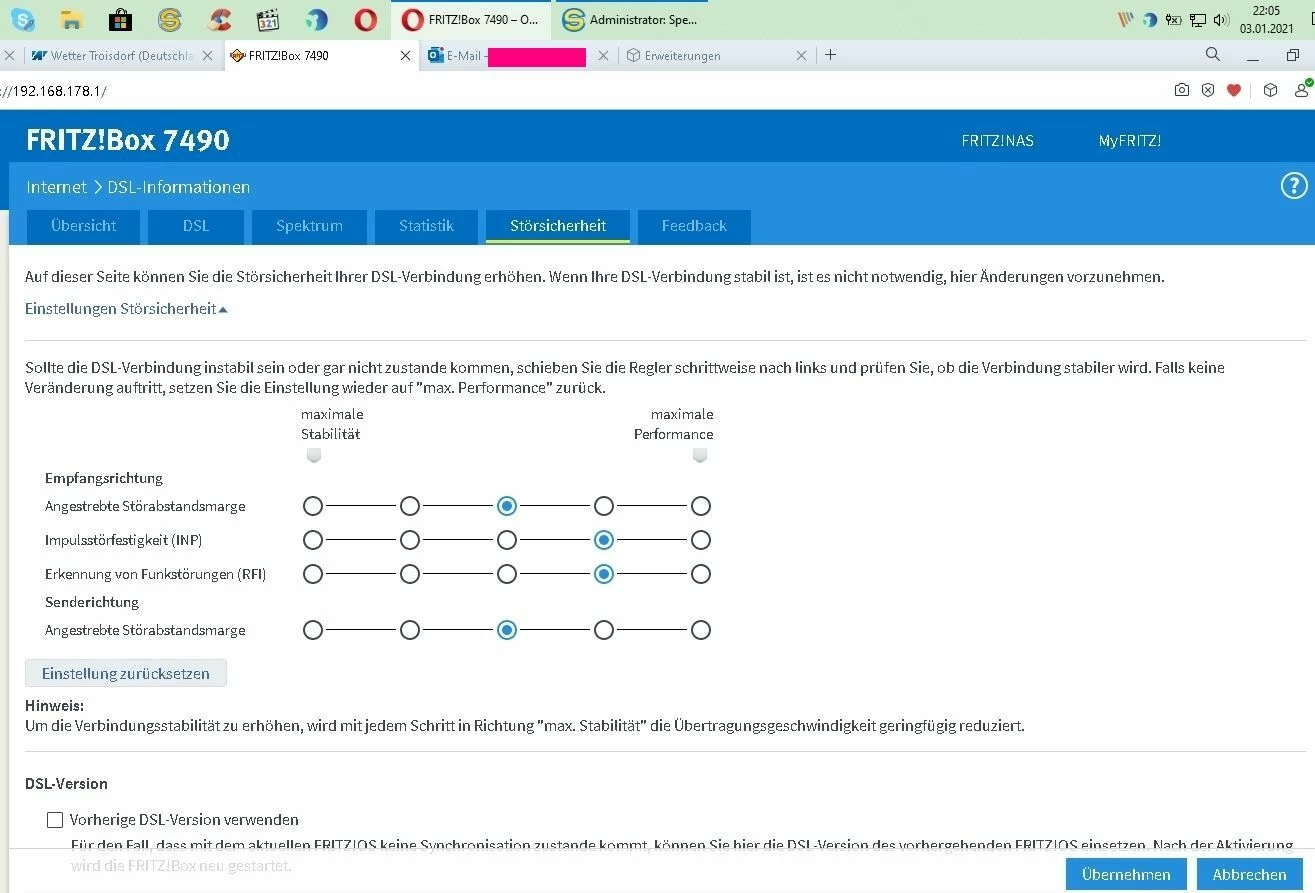This screenshot has height=893, width=1315.
Task: Click the pinned Opera icon in taskbar
Action: [366, 19]
